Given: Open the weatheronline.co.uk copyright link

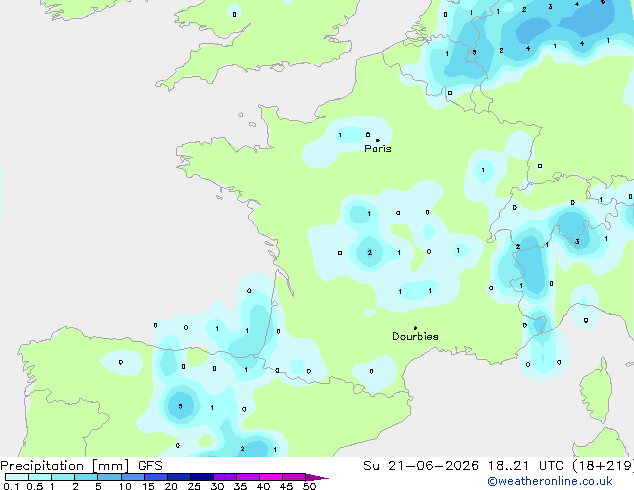Looking at the screenshot, I should point(550,481).
